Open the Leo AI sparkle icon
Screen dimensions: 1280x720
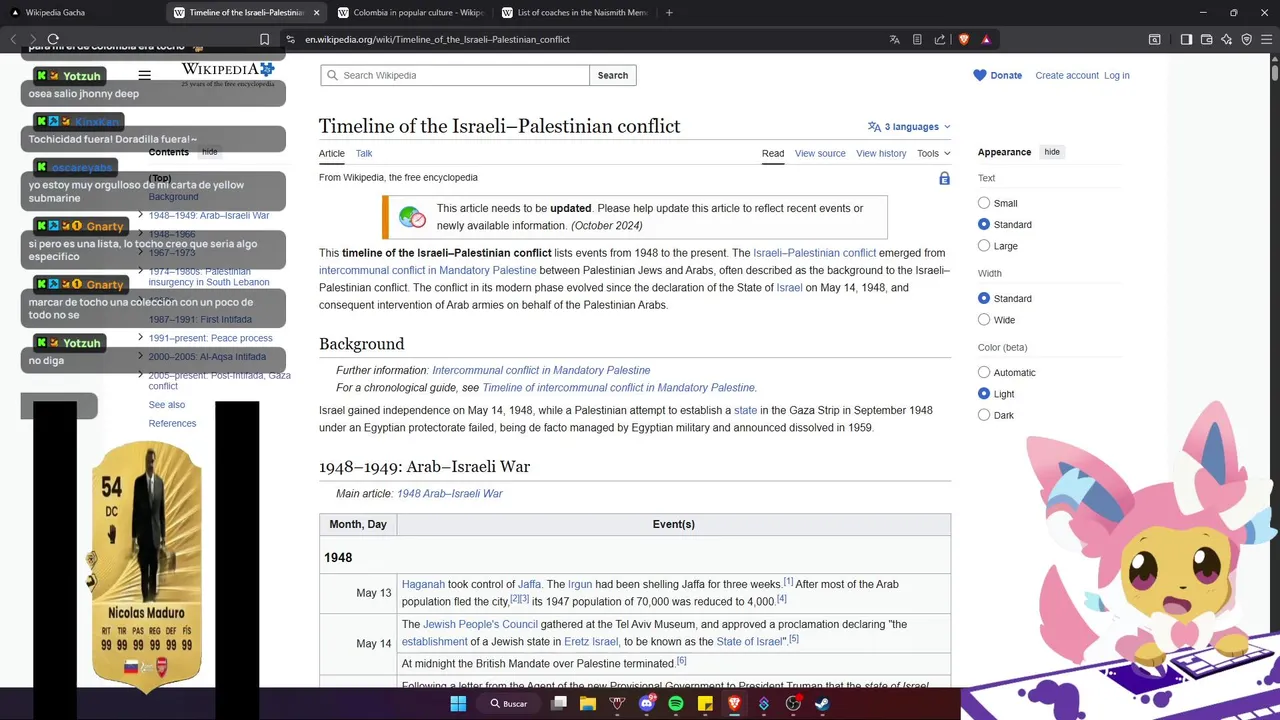1227,39
